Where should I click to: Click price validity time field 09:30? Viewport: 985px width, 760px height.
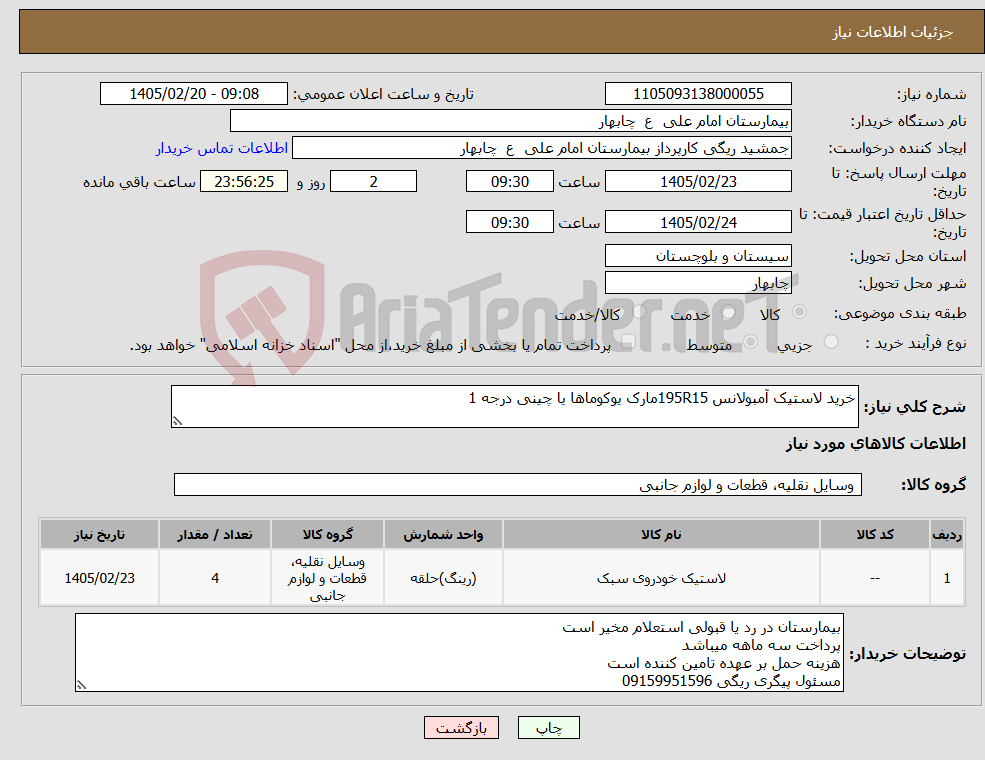(509, 222)
